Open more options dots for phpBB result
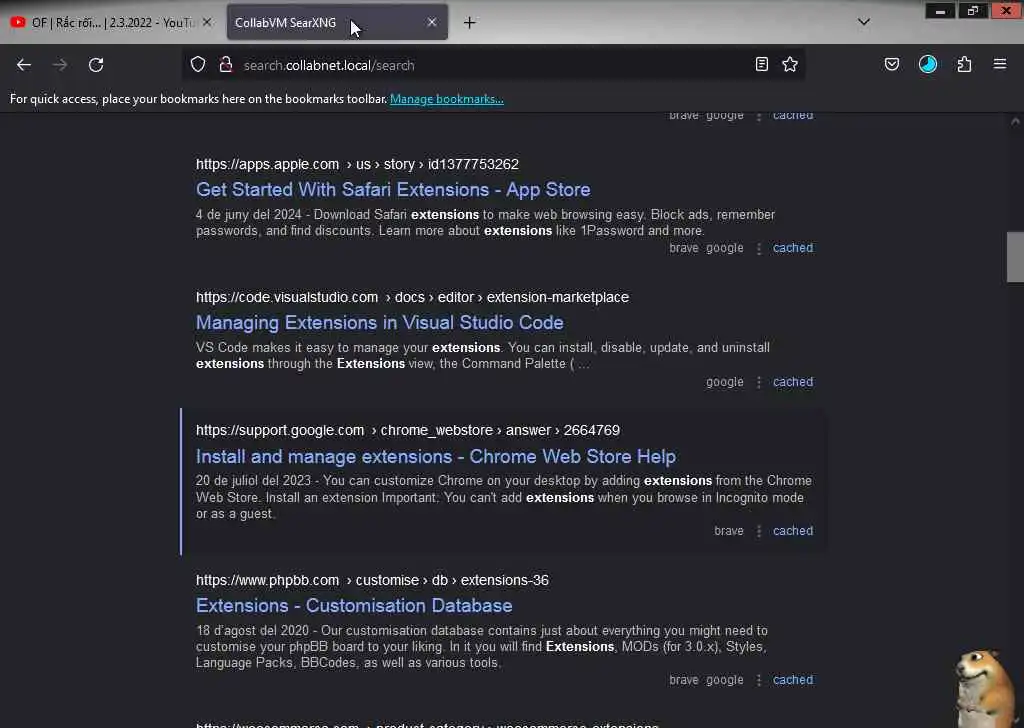The width and height of the screenshot is (1024, 728). pyautogui.click(x=759, y=680)
